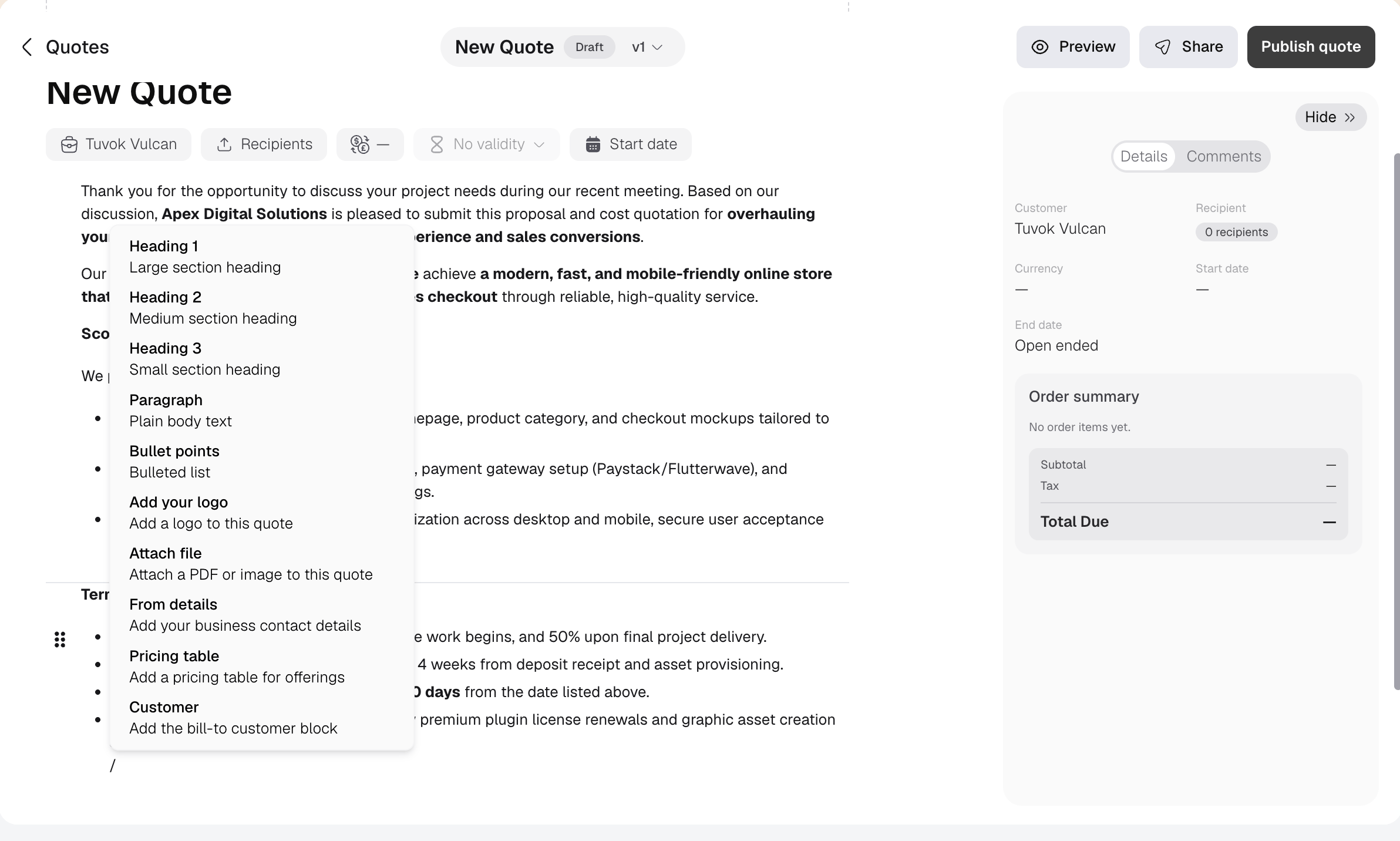Click the vertical scrollbar on right edge
Viewport: 1400px width, 841px height.
[x=1396, y=421]
